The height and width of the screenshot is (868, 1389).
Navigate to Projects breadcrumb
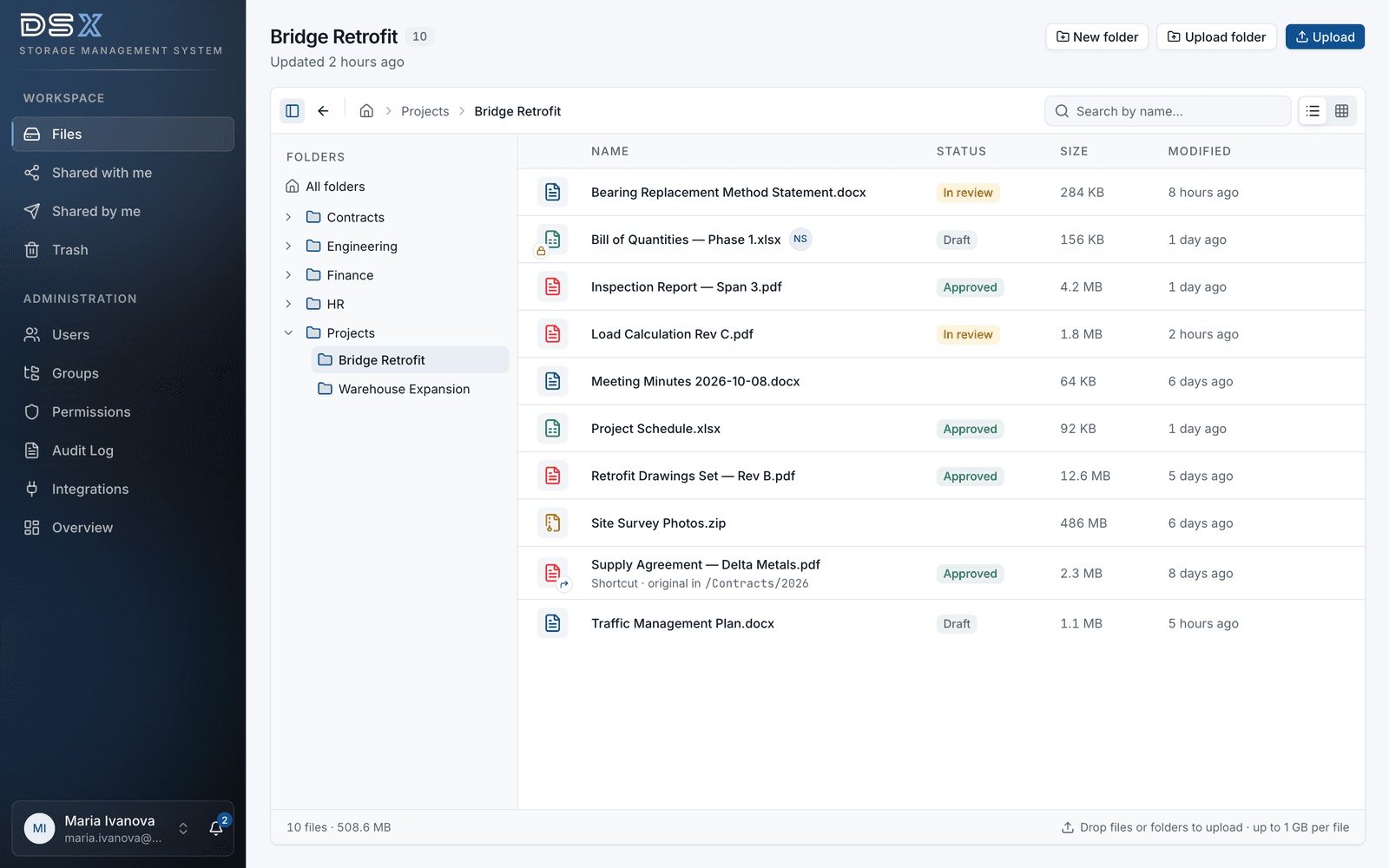pyautogui.click(x=425, y=111)
